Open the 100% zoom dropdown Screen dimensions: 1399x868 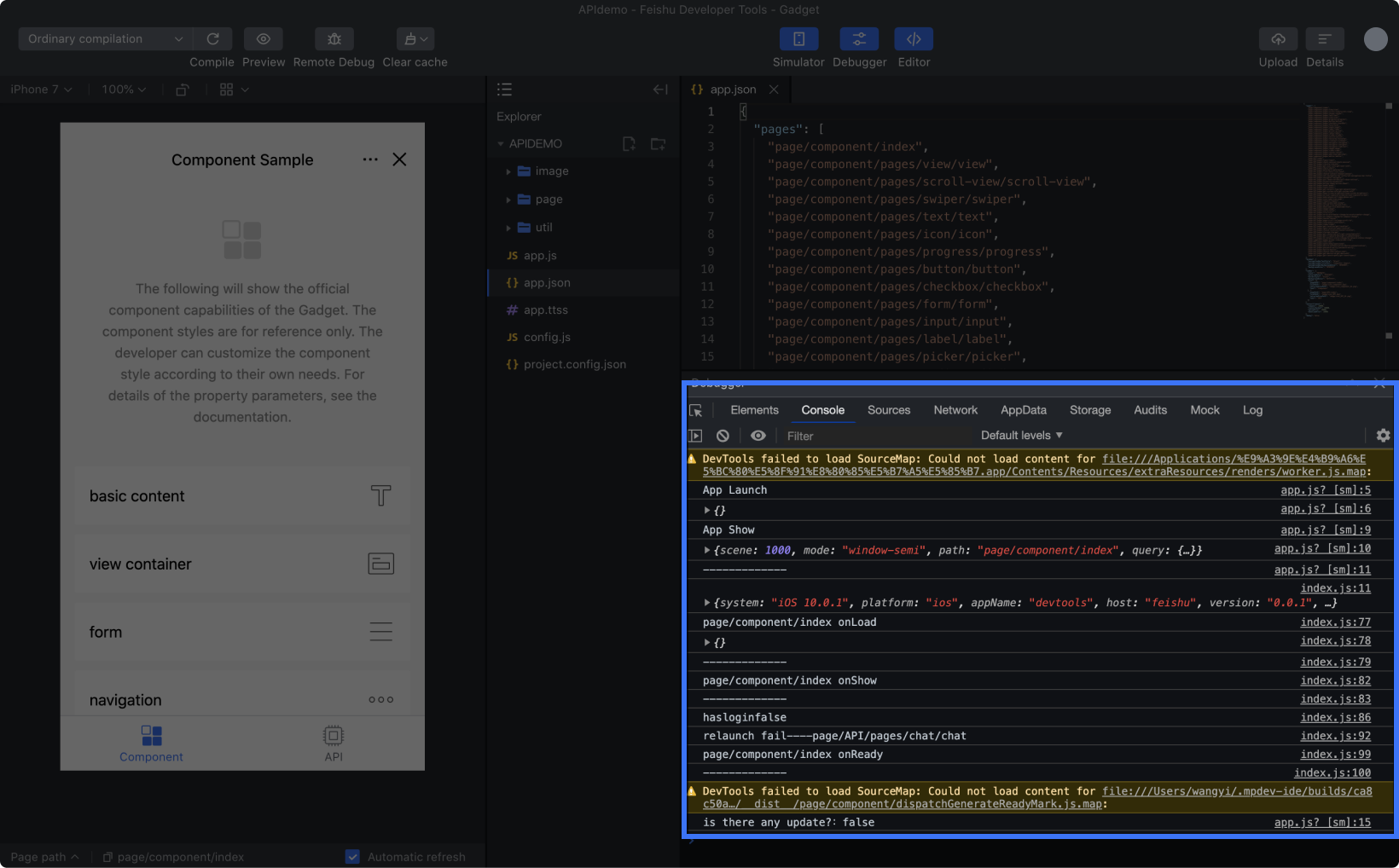point(124,89)
